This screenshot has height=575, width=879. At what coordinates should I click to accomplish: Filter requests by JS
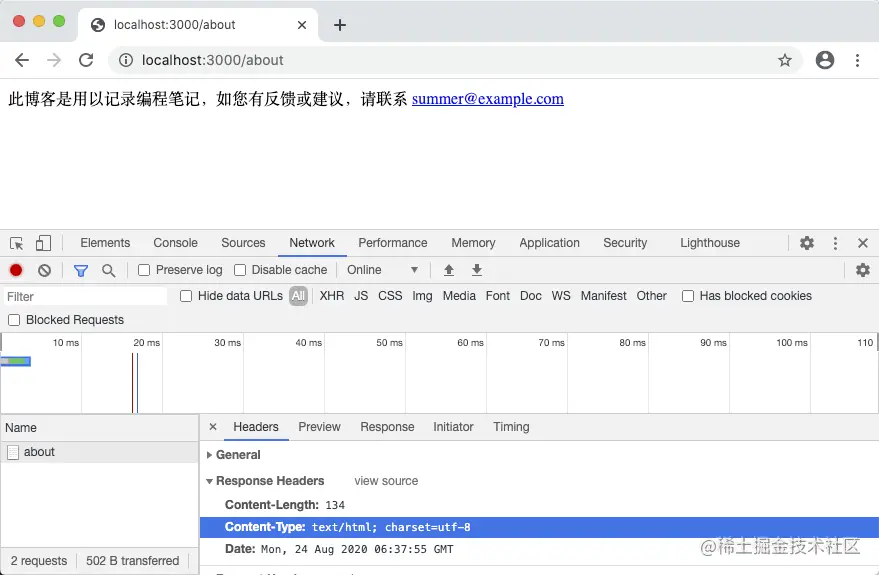pyautogui.click(x=361, y=296)
